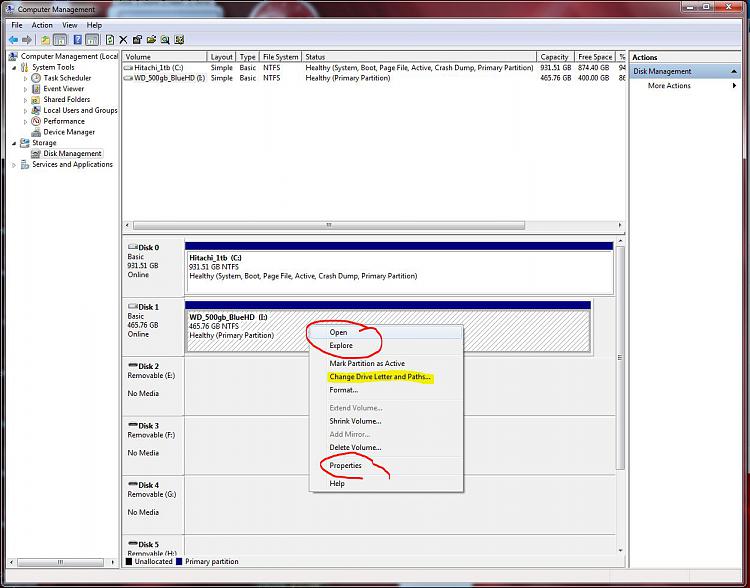This screenshot has height=588, width=750.
Task: Sort by the Status column header
Action: (x=419, y=56)
